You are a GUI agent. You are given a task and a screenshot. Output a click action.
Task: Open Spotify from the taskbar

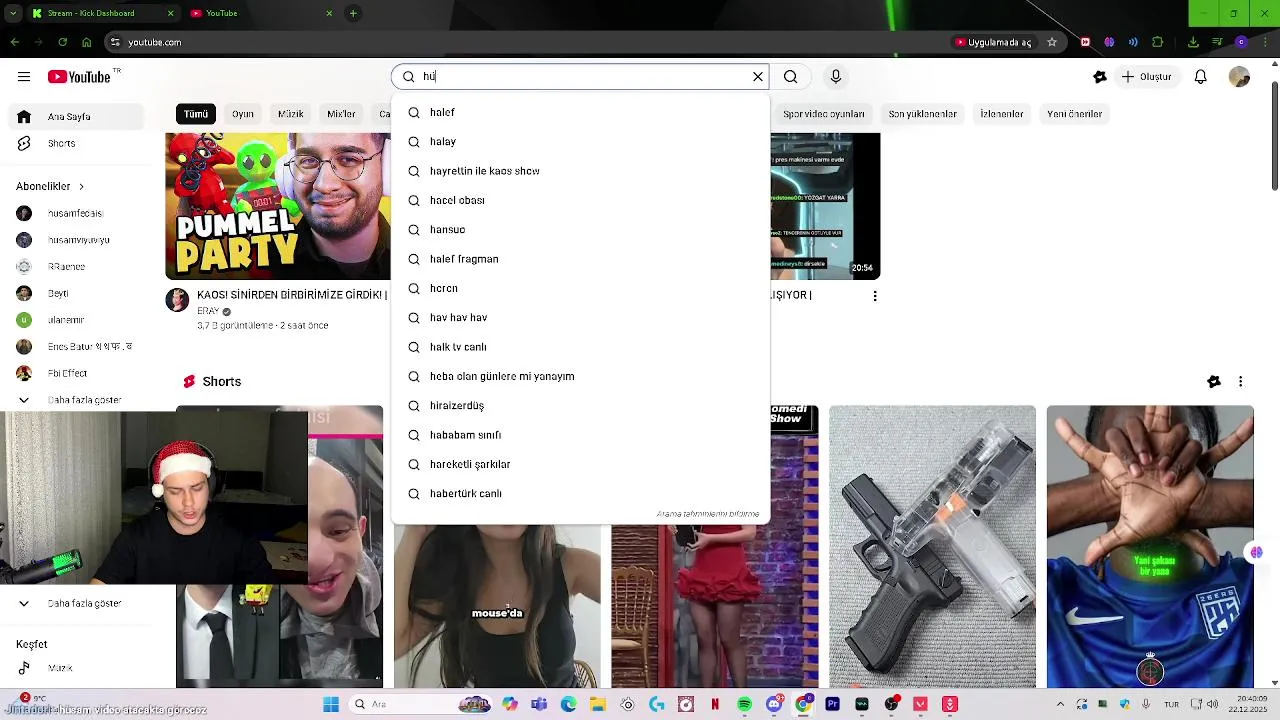(745, 705)
